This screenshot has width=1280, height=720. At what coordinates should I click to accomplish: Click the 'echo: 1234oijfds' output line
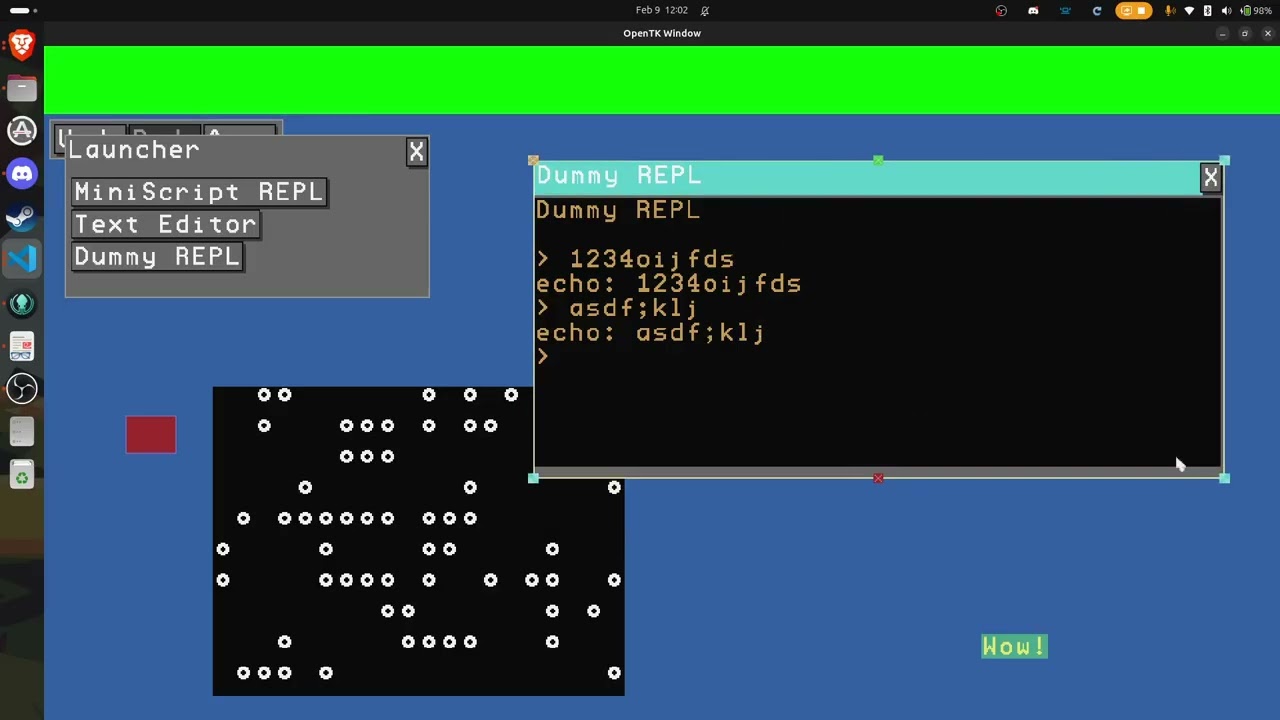tap(668, 284)
